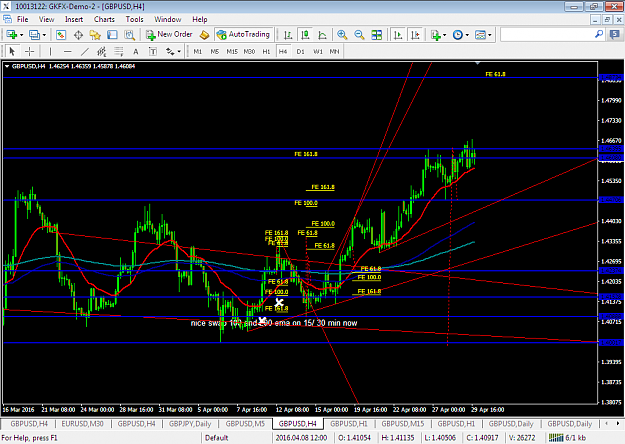
Task: Open the Navigator favorites folder icon
Action: click(x=95, y=35)
